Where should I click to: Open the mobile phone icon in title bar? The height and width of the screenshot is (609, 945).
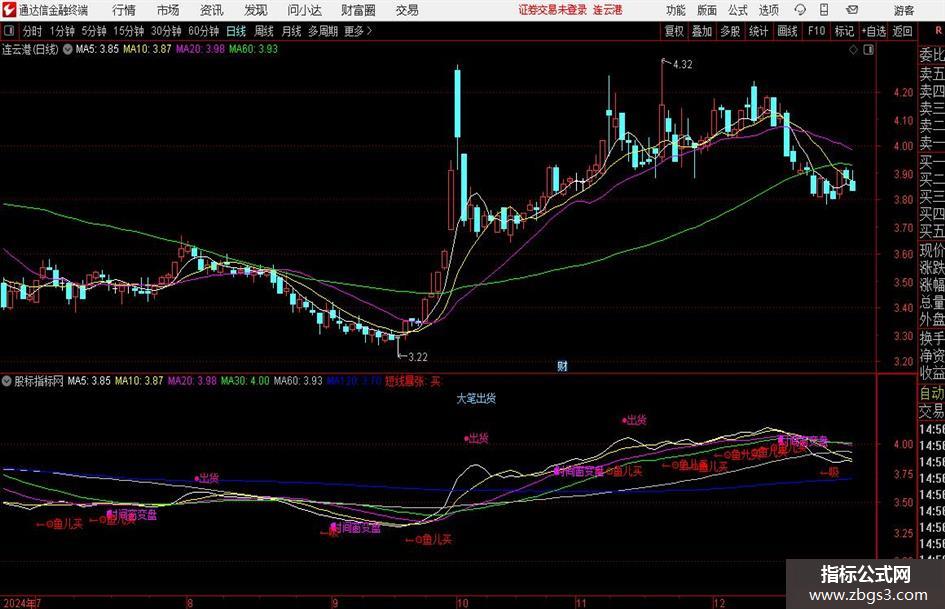(824, 10)
